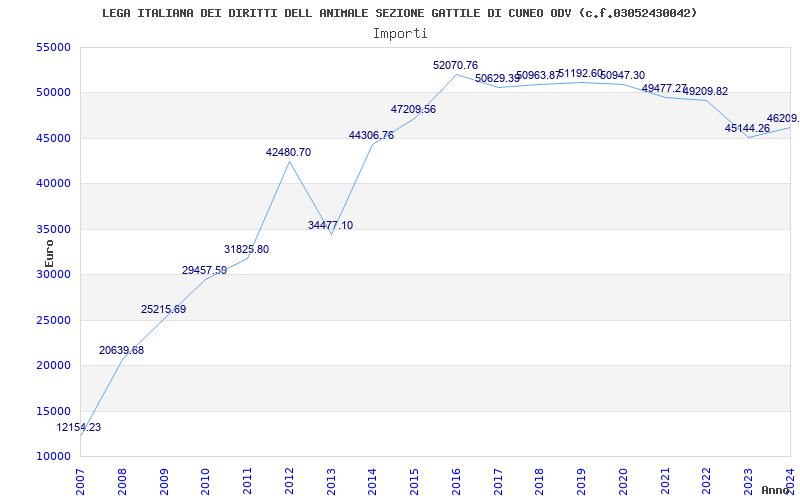Viewport: 800px width, 500px height.
Task: Click the 44306.76 data label
Action: 371,135
